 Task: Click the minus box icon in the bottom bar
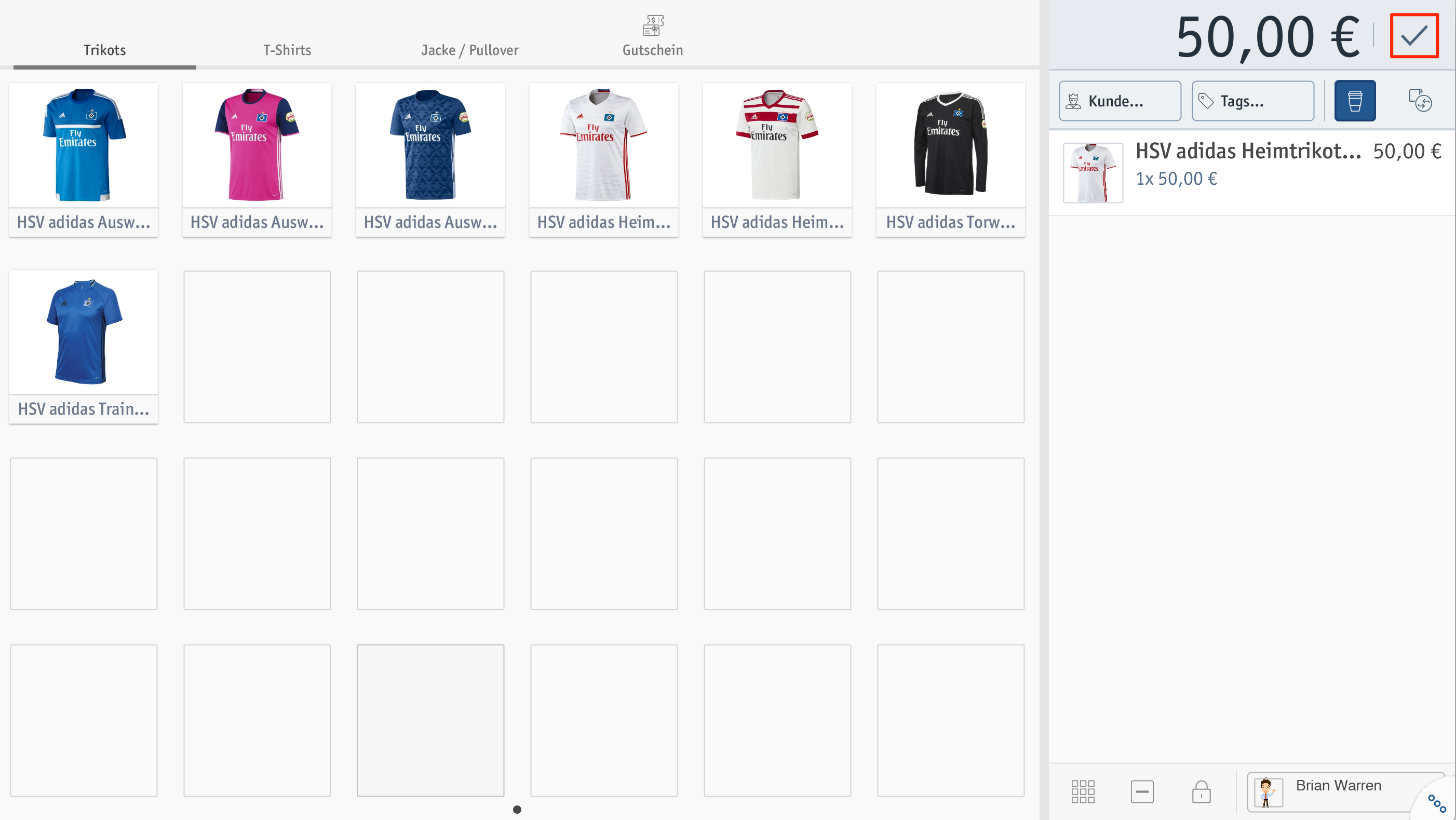tap(1142, 791)
